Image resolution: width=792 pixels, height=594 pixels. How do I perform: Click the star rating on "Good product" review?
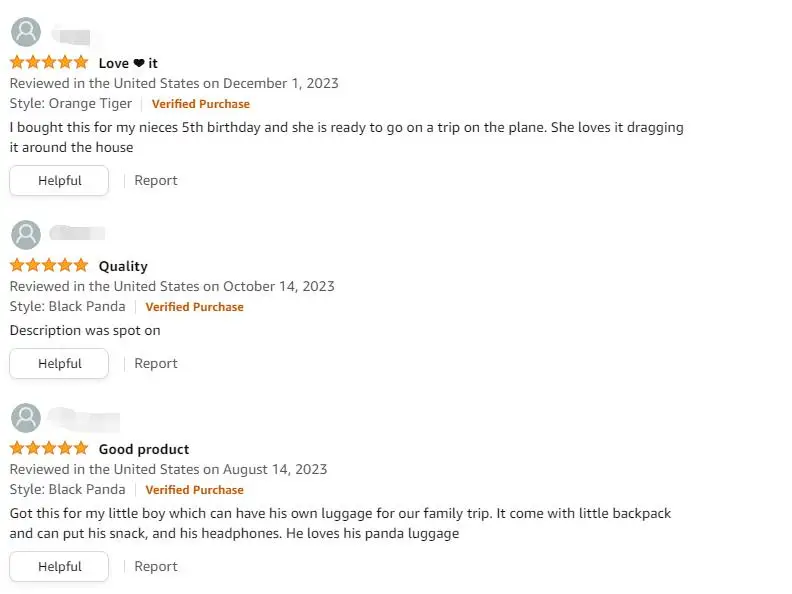click(49, 449)
